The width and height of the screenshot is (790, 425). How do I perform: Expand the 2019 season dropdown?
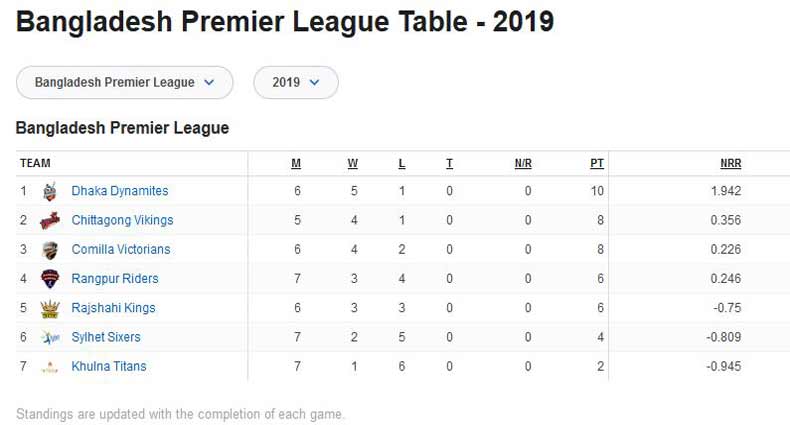pyautogui.click(x=296, y=82)
